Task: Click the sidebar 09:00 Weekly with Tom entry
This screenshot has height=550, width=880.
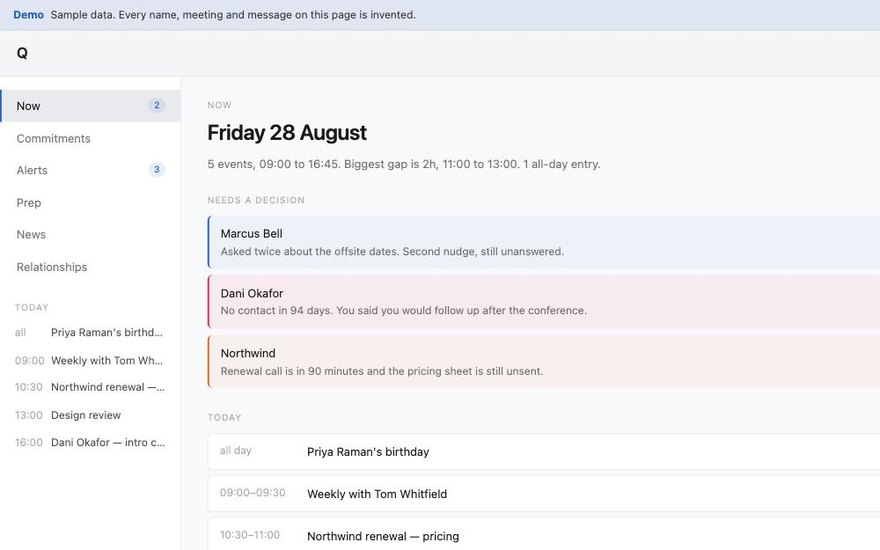Action: click(90, 360)
